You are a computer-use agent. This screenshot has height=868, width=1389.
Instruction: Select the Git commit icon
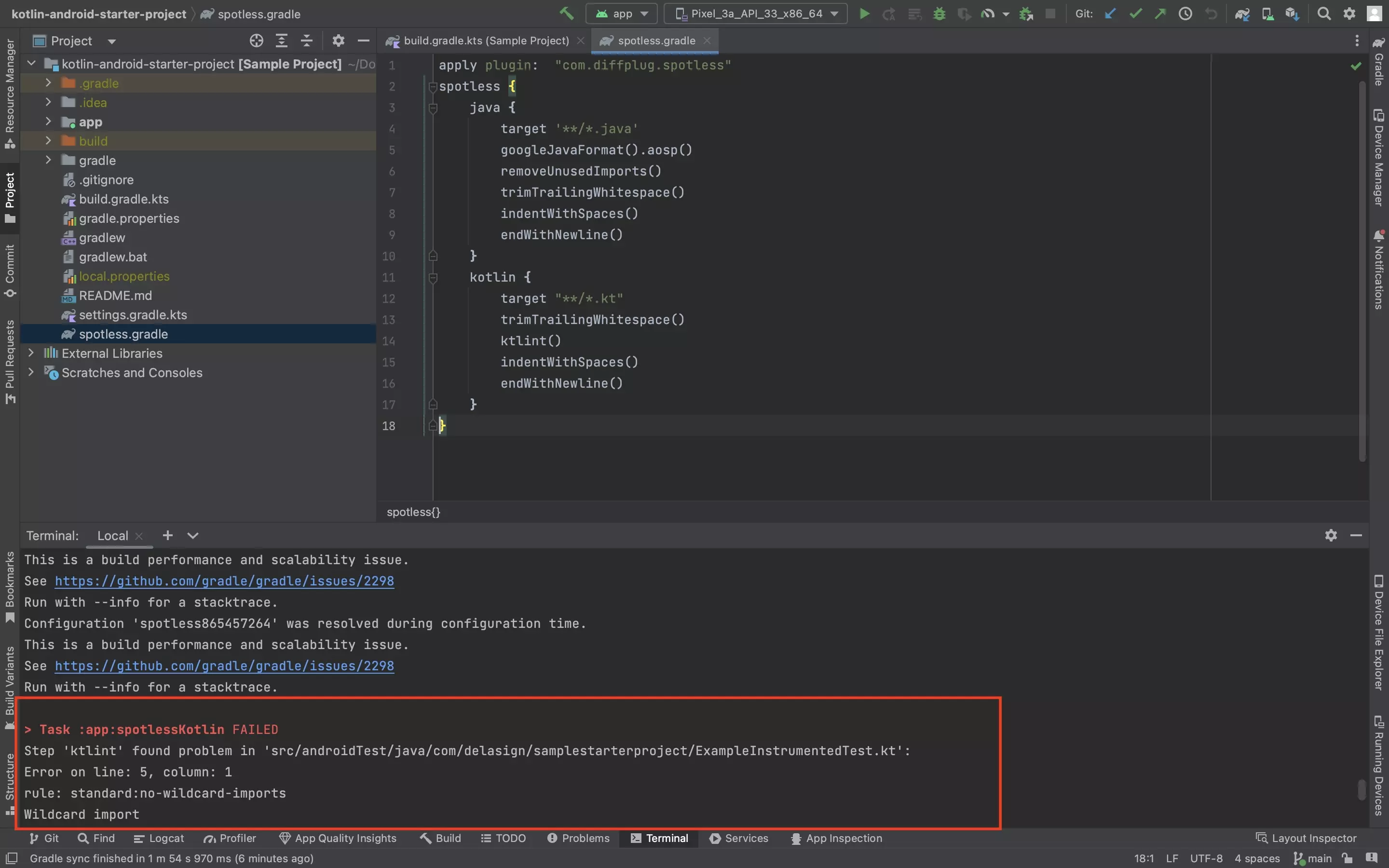pos(1134,13)
